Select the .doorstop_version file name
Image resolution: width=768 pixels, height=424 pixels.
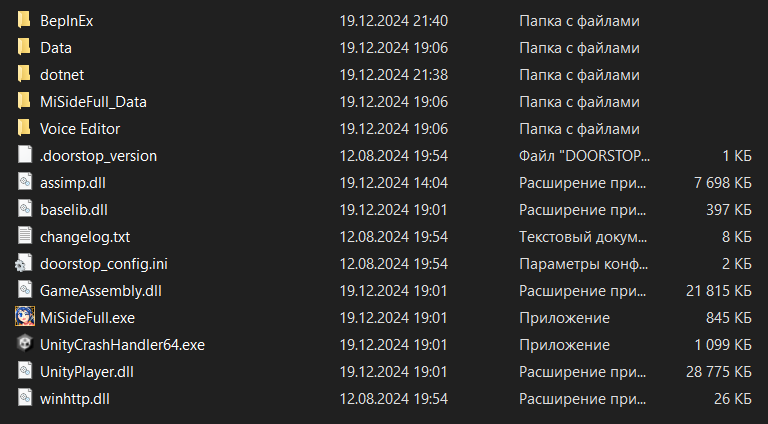coord(98,155)
